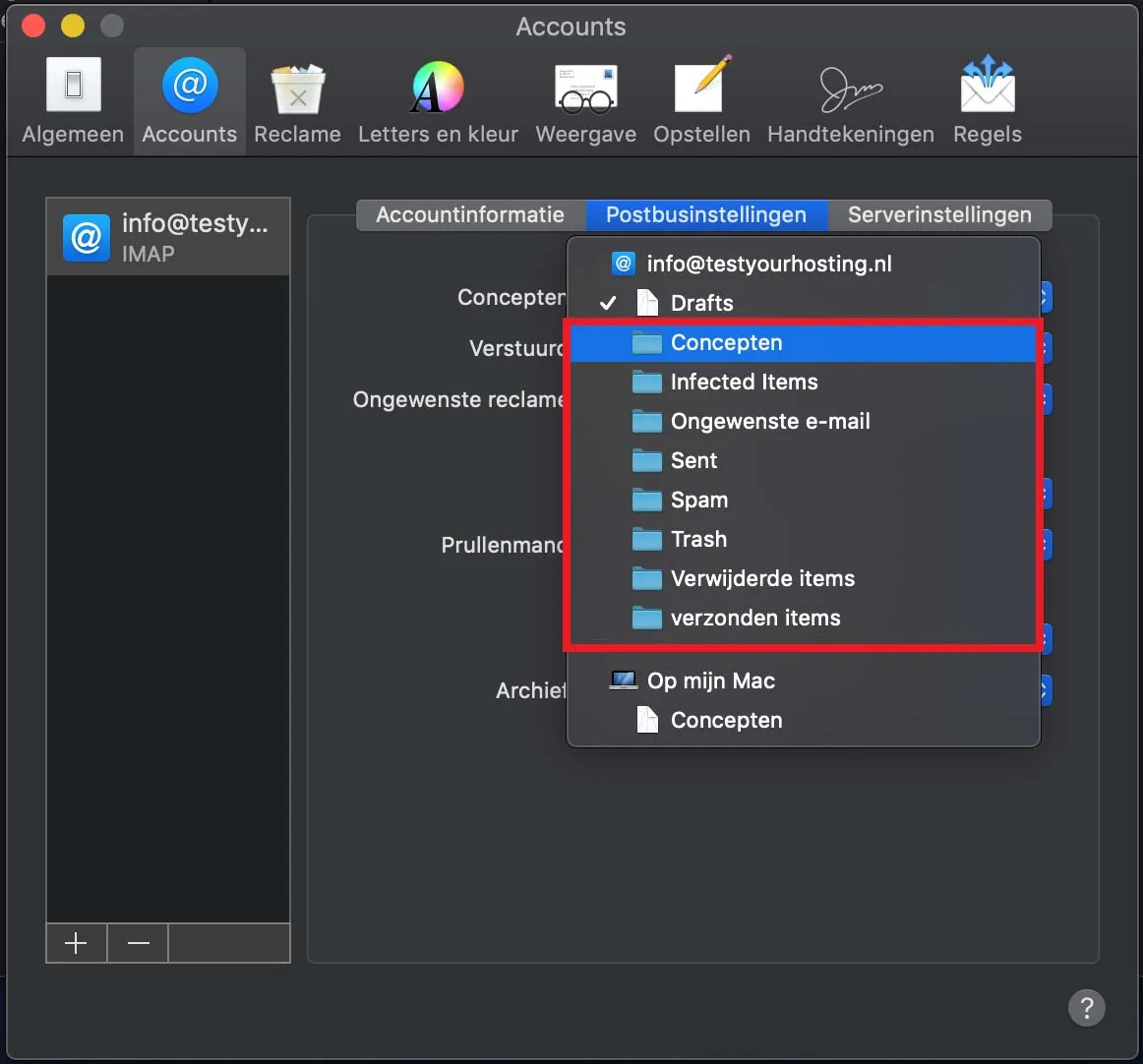Click the help question mark button
Viewport: 1143px width, 1064px height.
coord(1086,1008)
